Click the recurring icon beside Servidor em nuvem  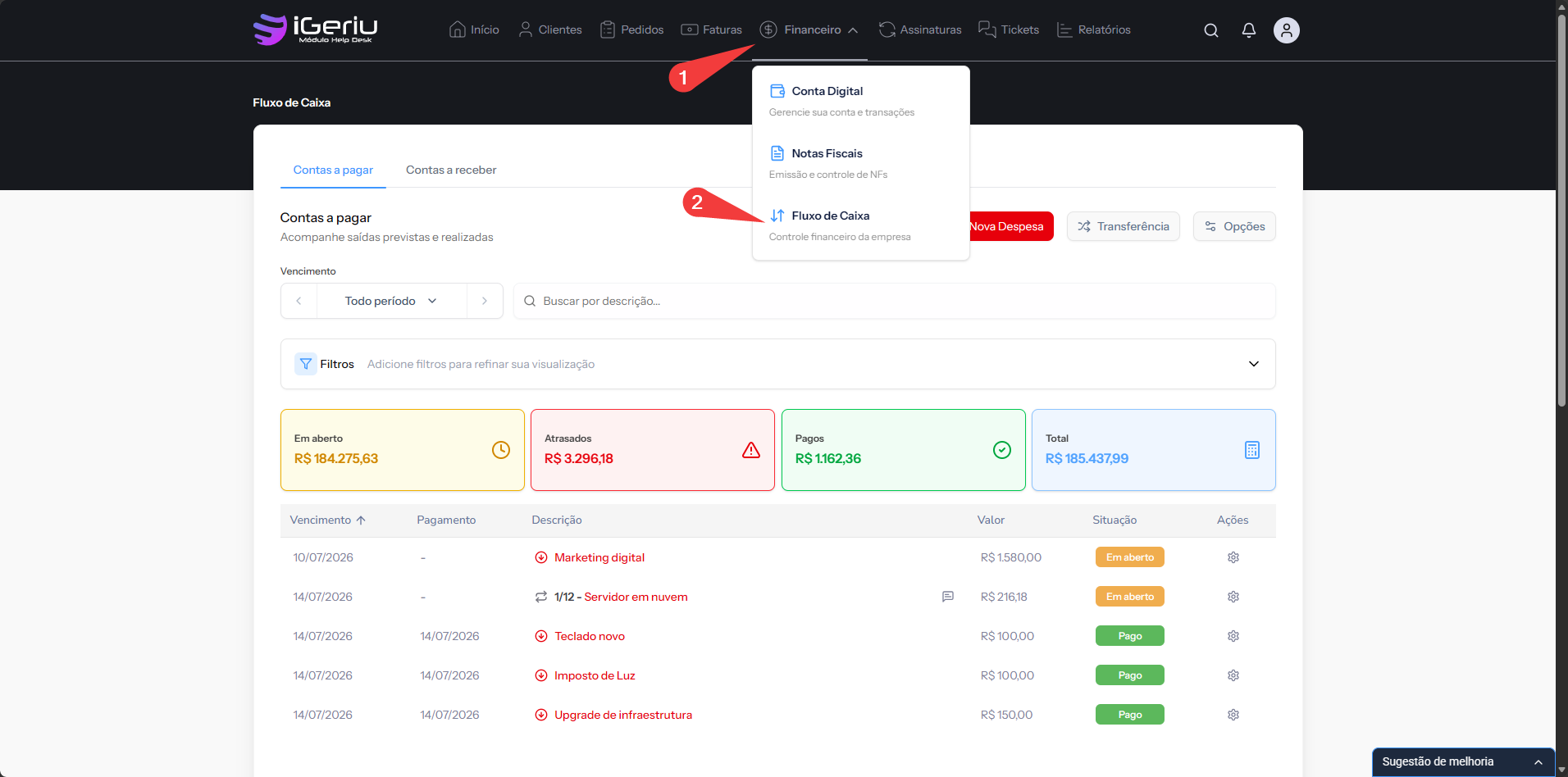[x=541, y=597]
